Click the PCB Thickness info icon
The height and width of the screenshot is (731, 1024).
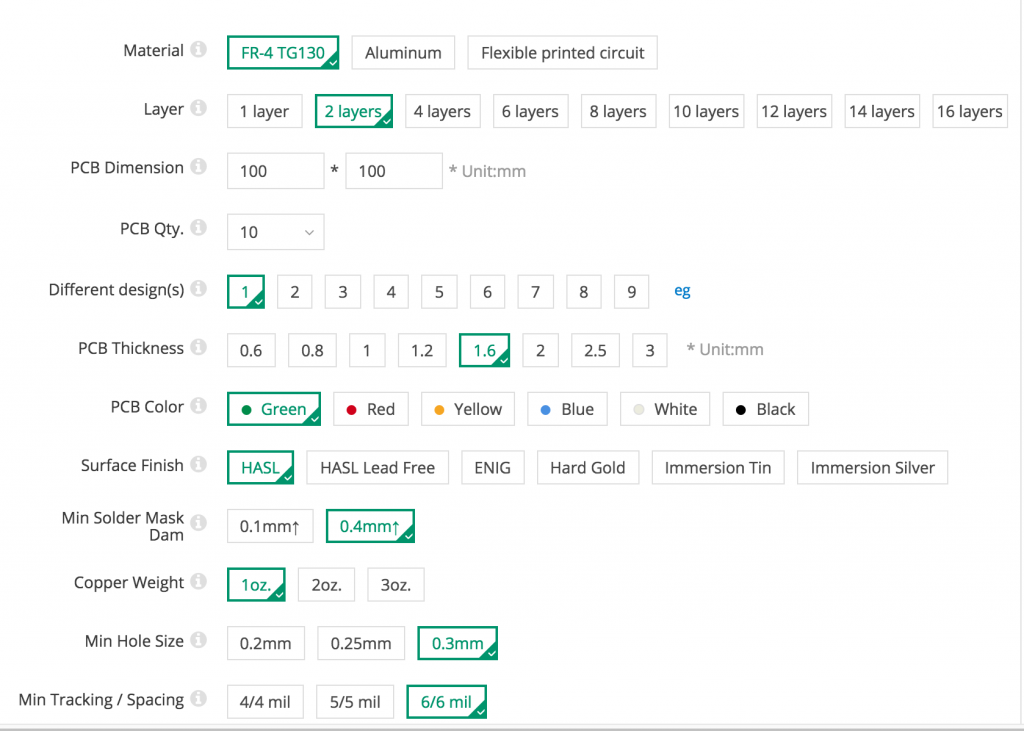click(x=199, y=347)
